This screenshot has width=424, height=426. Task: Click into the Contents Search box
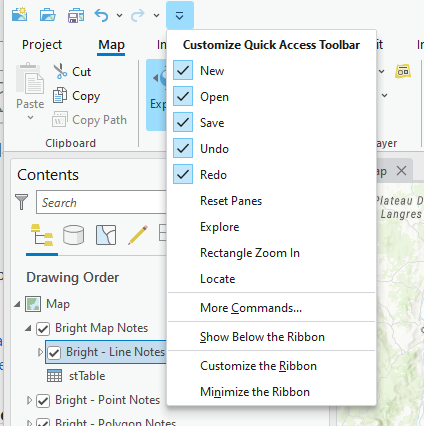102,202
